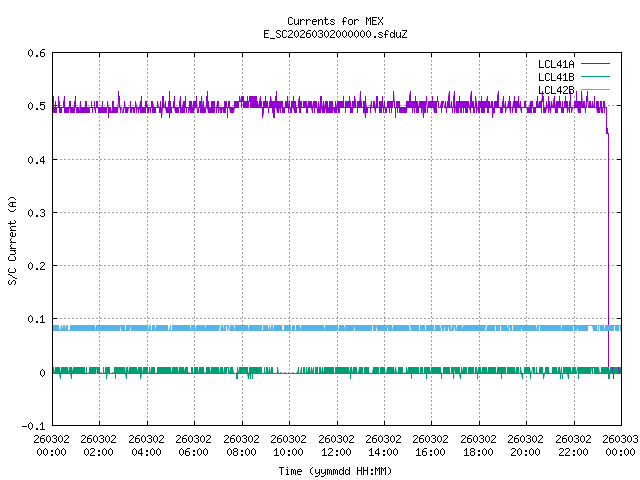Click the light blue trace near 0.08 A
The image size is (640, 480).
point(300,327)
